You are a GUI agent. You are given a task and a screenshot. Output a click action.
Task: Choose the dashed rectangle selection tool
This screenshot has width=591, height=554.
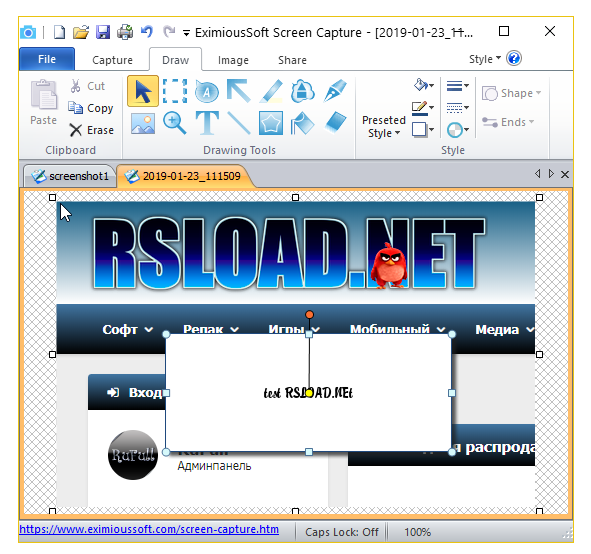tap(175, 91)
